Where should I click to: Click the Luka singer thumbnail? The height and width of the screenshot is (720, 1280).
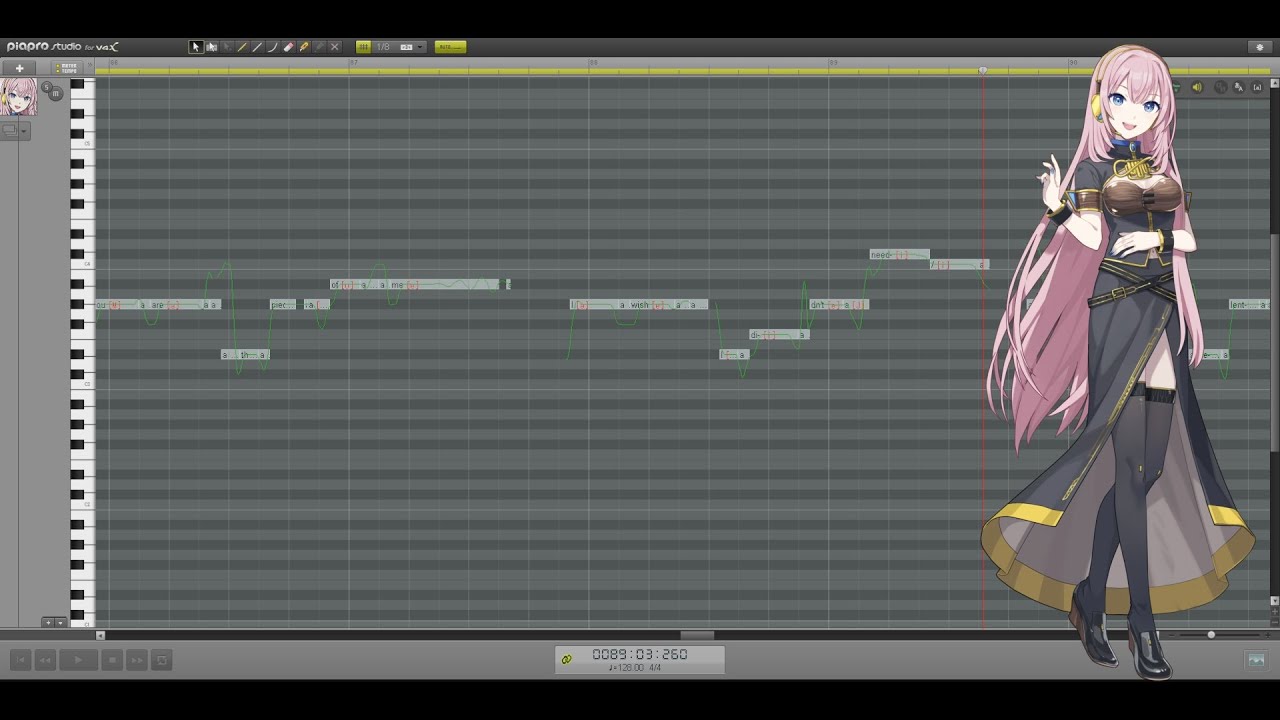(18, 97)
